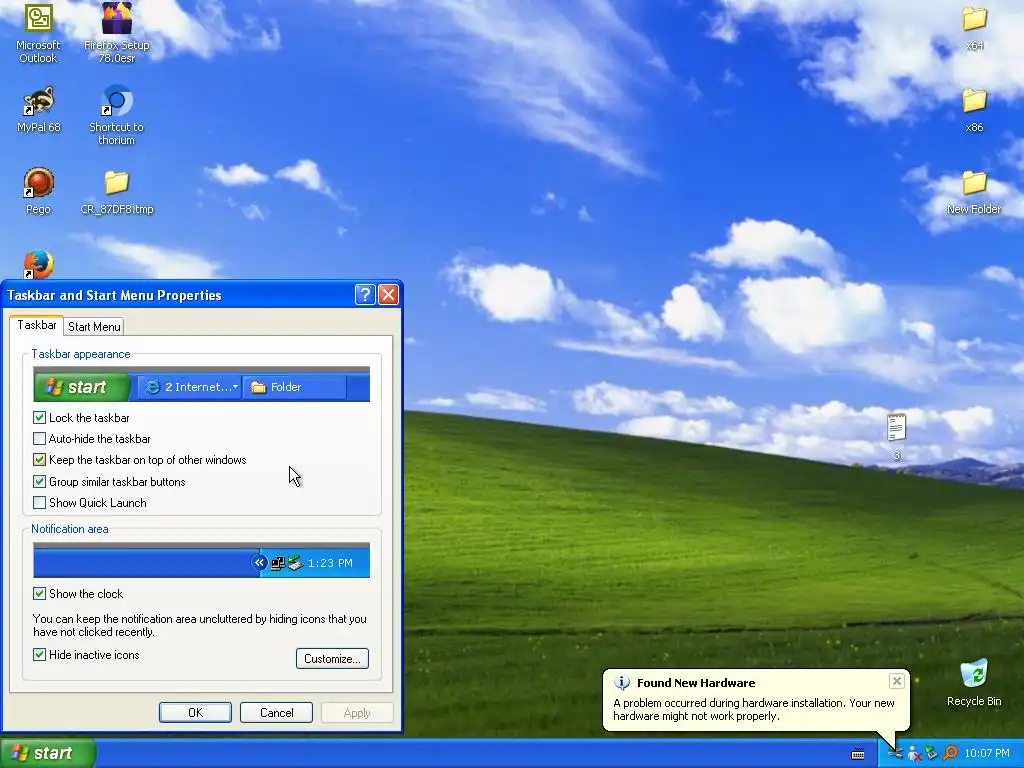Select the CR_87DF8.tmp folder icon

(x=117, y=192)
